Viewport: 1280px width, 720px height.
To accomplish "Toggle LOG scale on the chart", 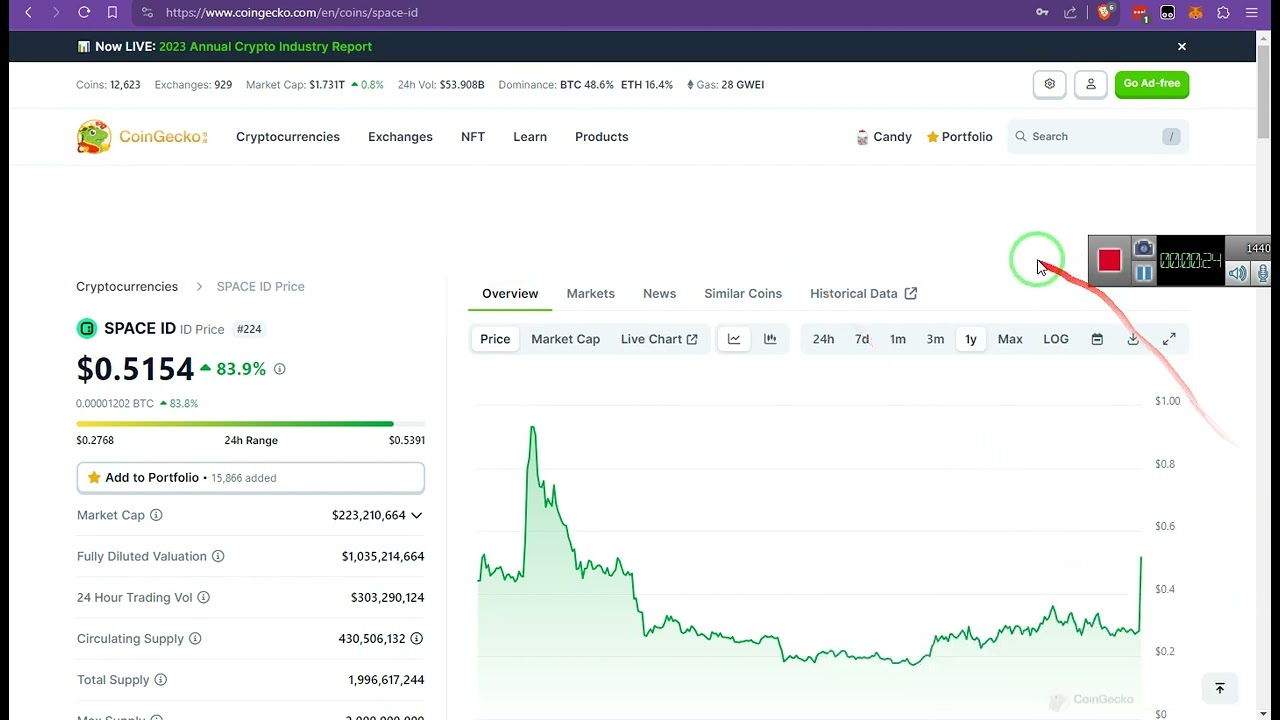I will (1056, 339).
